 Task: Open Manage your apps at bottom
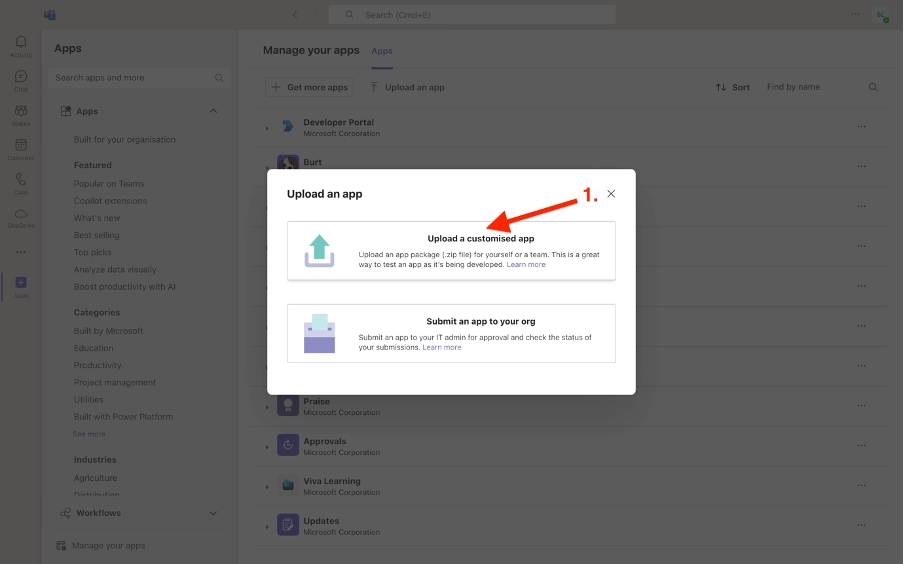pos(100,546)
